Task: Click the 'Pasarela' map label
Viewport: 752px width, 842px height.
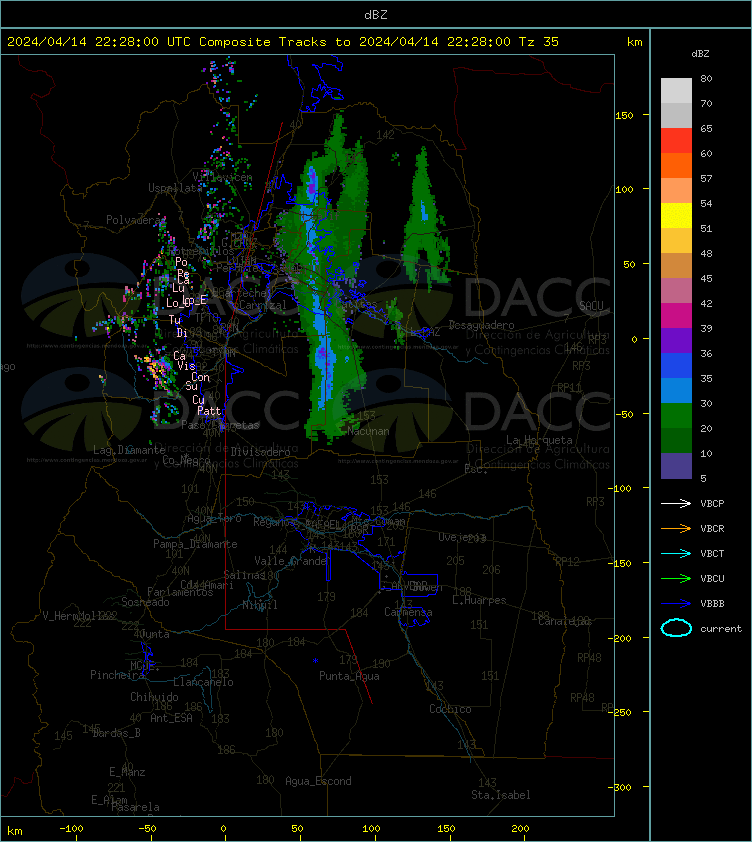Action: click(135, 807)
